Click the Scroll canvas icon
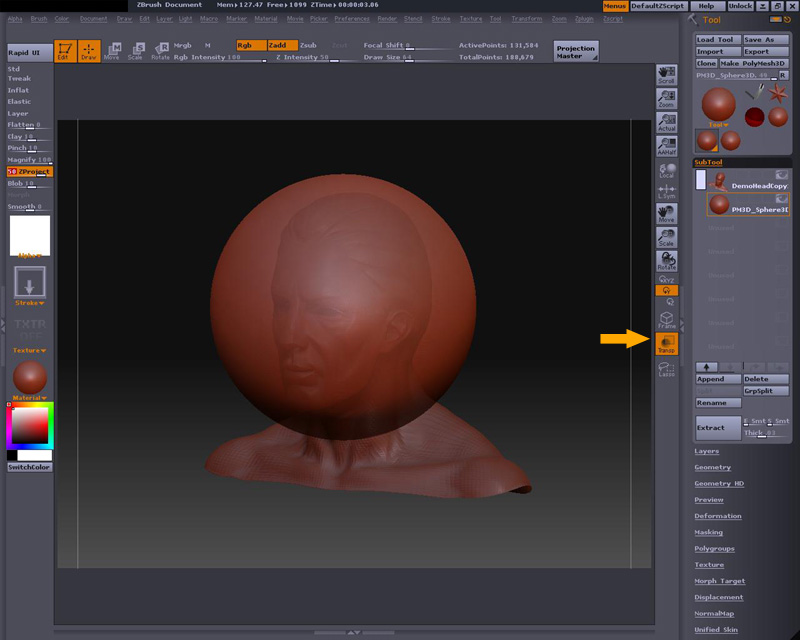The width and height of the screenshot is (800, 640). click(x=666, y=75)
